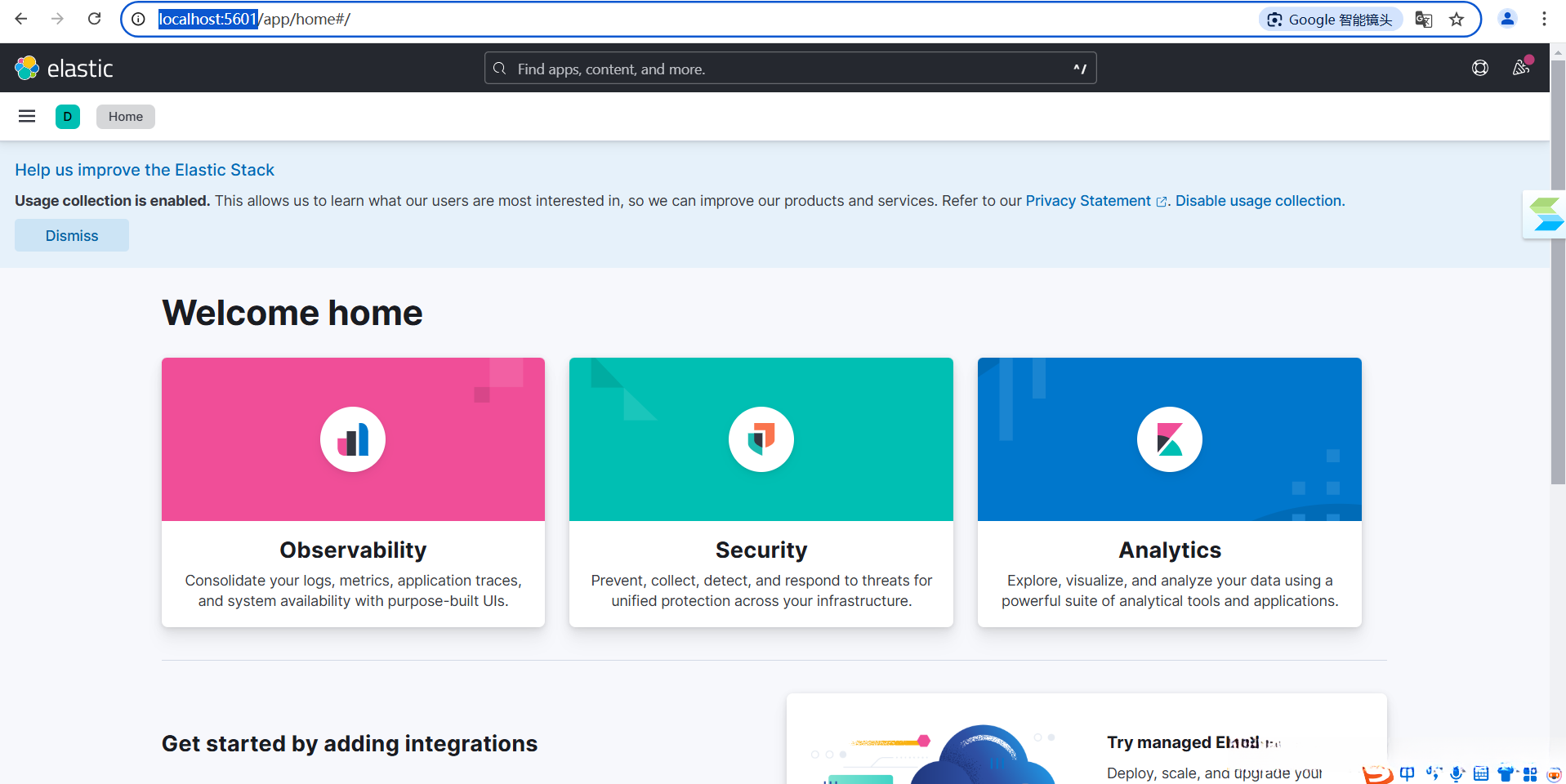Screen dimensions: 1566x784
Task: Open the Chrome profile avatar
Action: point(1507,19)
